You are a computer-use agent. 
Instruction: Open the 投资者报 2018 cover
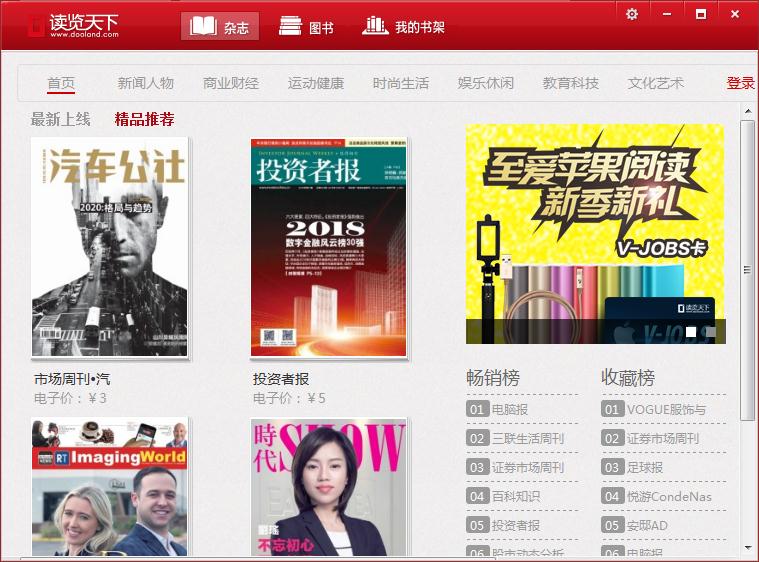coord(328,247)
